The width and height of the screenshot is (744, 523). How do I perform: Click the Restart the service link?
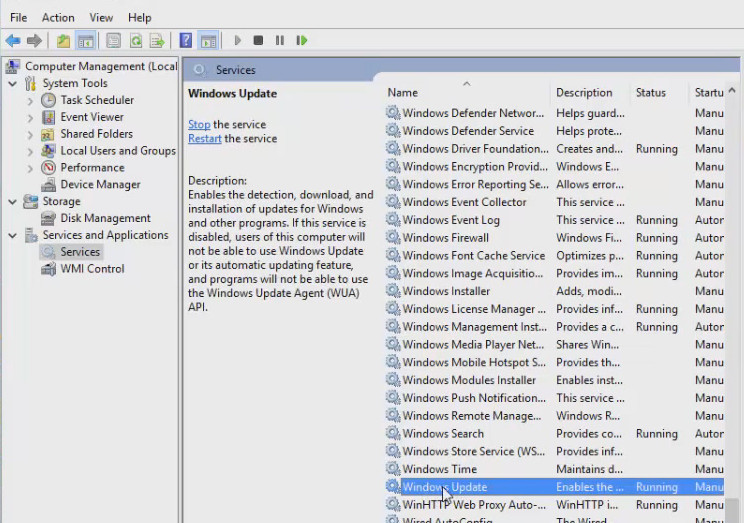click(x=205, y=139)
